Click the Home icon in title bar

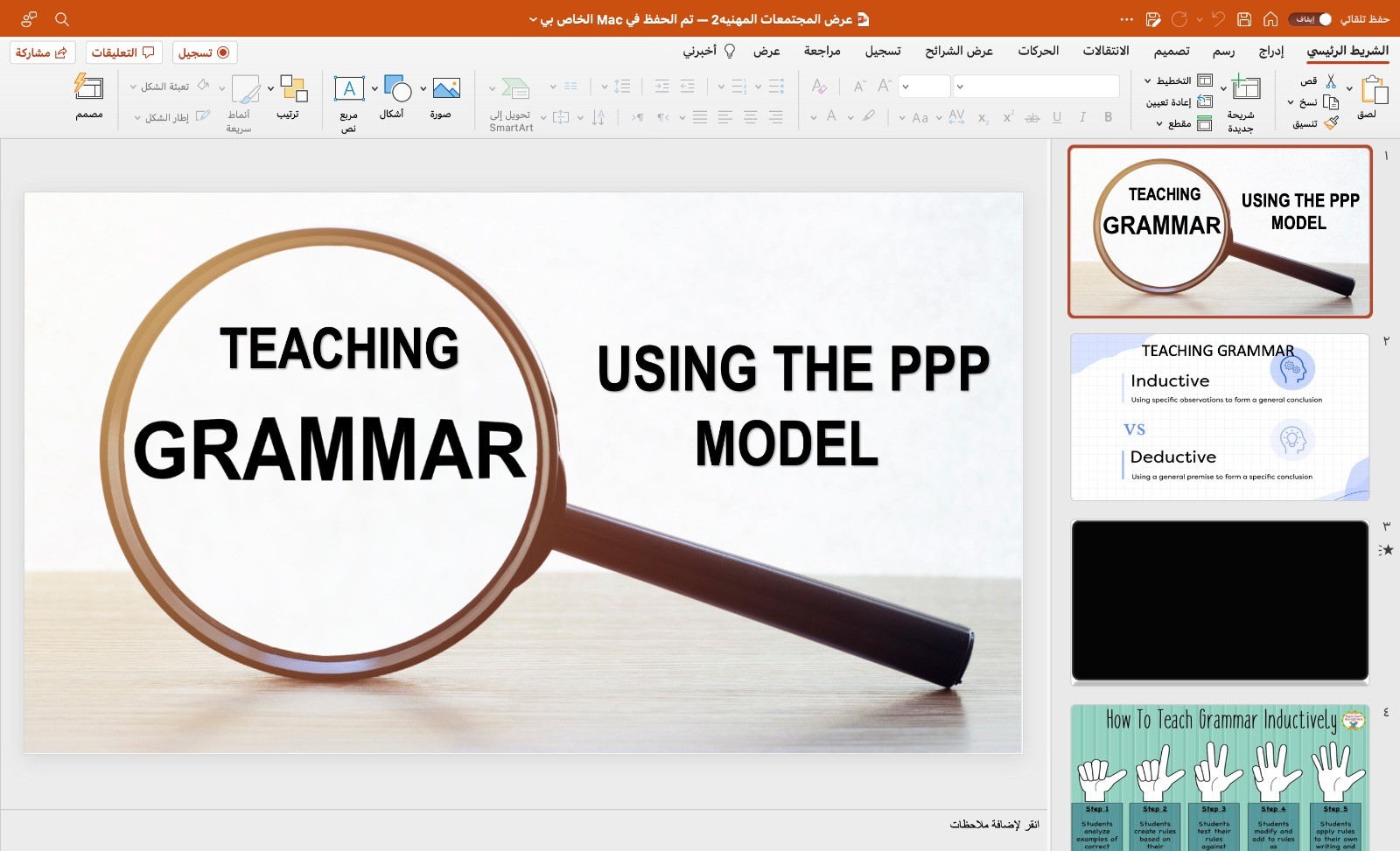click(1270, 18)
